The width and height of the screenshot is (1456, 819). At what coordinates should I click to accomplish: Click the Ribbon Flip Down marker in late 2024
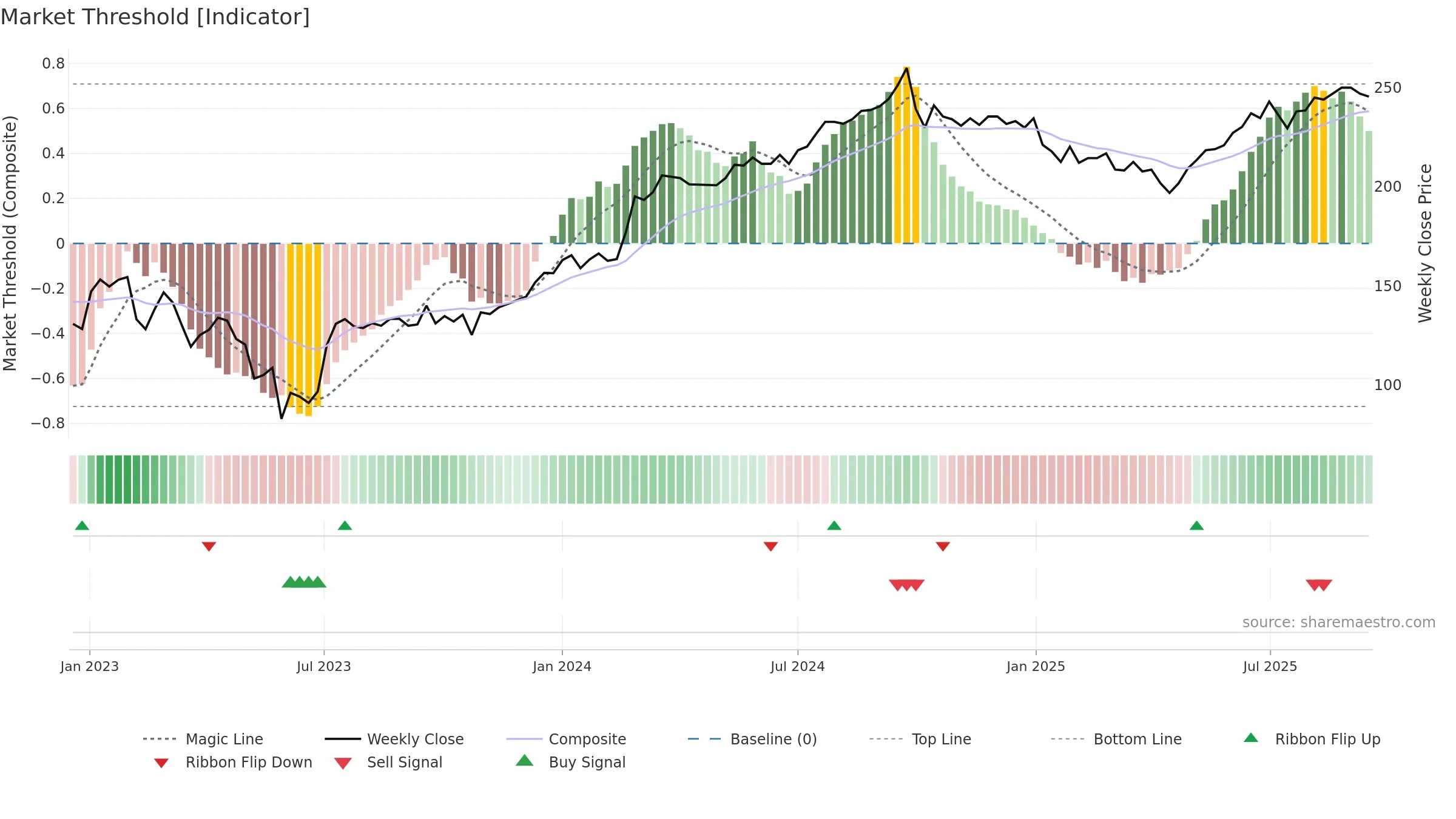tap(943, 547)
